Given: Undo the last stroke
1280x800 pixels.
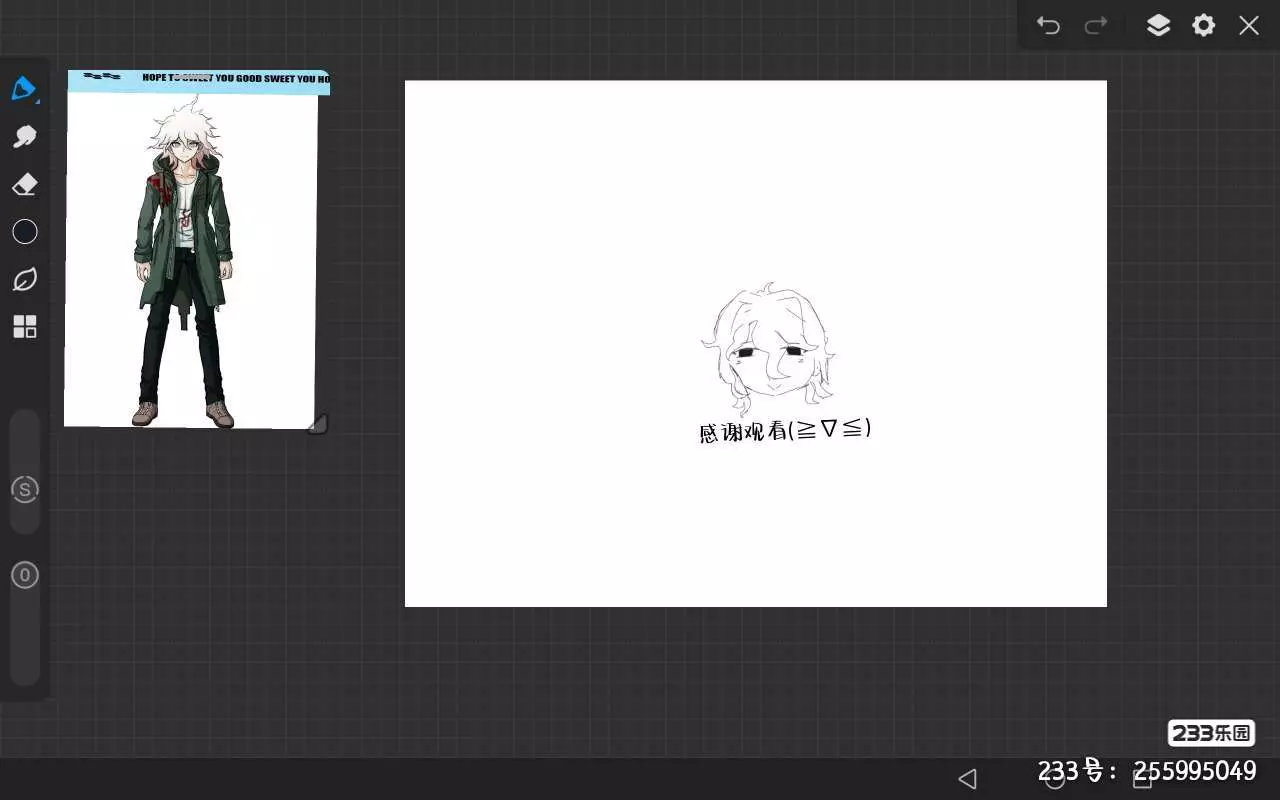Looking at the screenshot, I should click(x=1048, y=25).
